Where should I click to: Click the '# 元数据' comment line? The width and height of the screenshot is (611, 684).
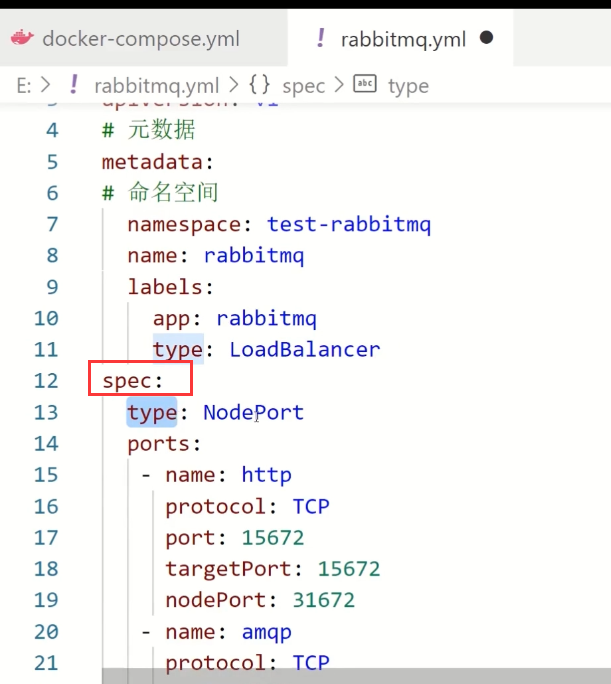pos(148,130)
